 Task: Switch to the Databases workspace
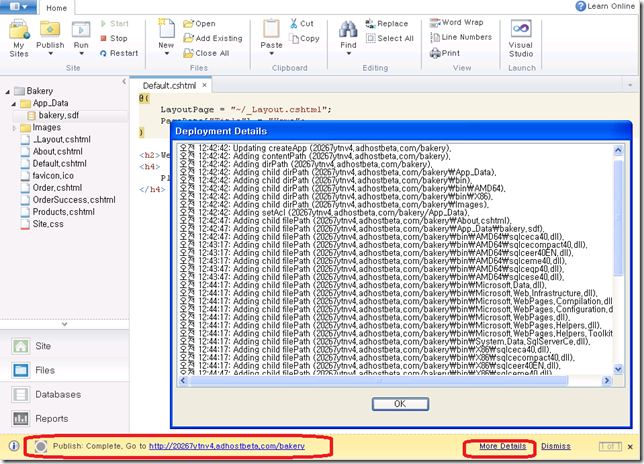tap(64, 395)
